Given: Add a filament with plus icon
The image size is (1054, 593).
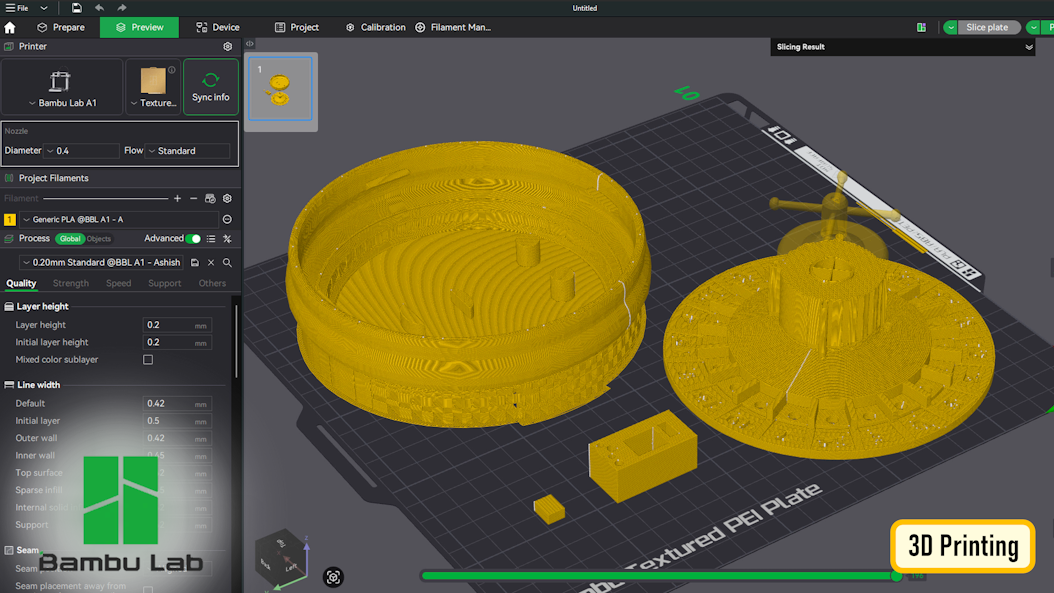Looking at the screenshot, I should pyautogui.click(x=177, y=198).
